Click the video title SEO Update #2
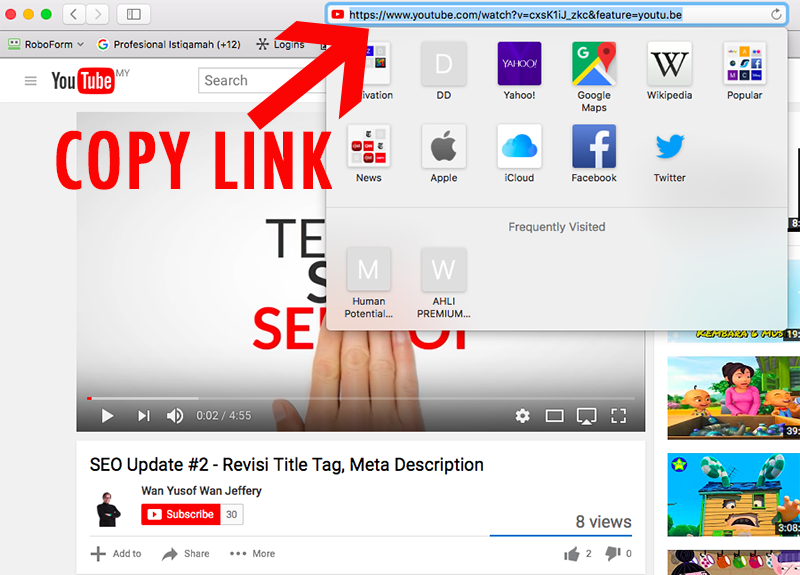This screenshot has width=800, height=575. click(286, 465)
